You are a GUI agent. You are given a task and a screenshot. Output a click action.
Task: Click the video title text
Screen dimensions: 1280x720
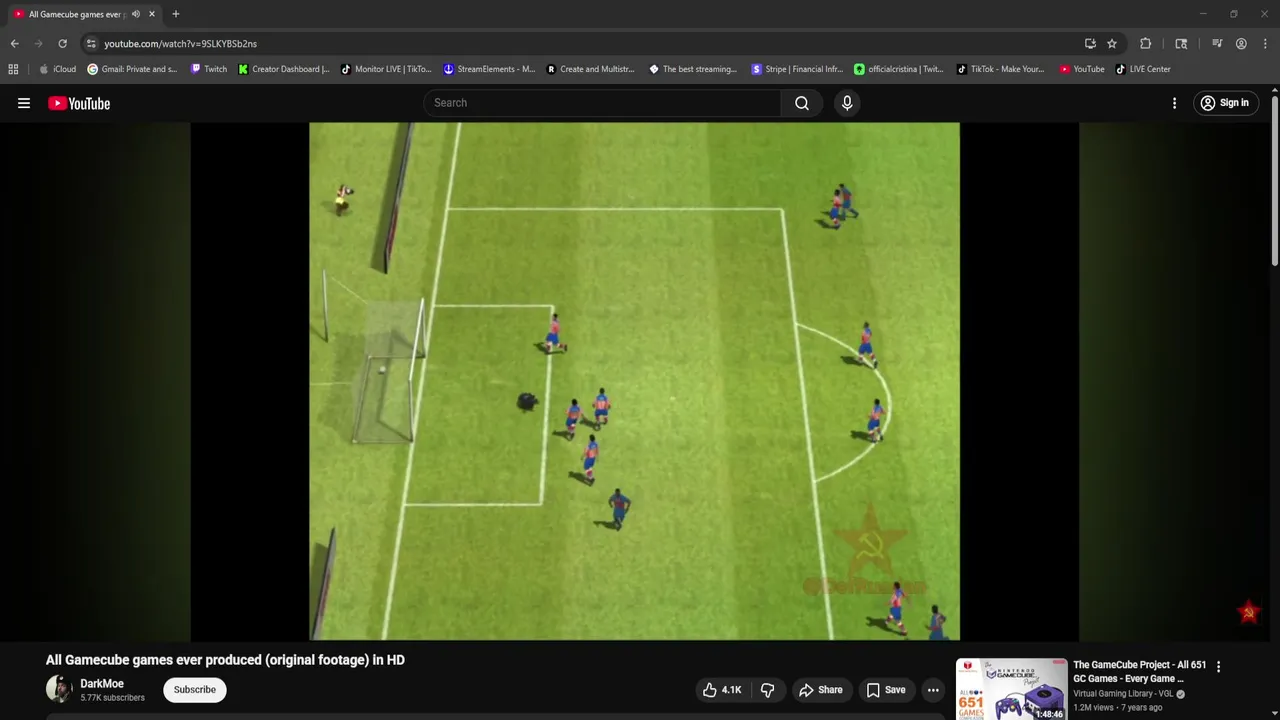click(225, 660)
